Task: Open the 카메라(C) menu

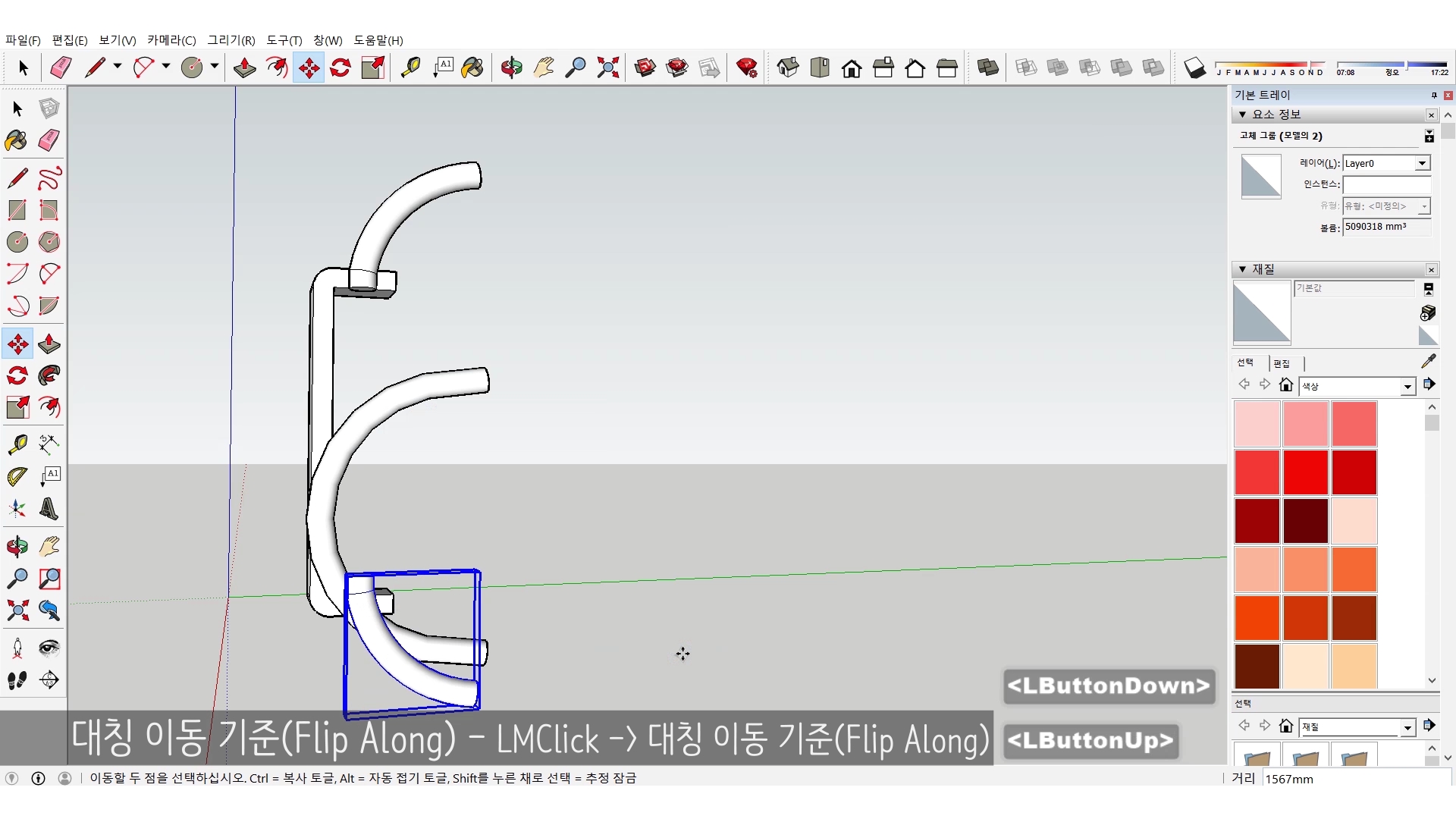Action: (171, 40)
